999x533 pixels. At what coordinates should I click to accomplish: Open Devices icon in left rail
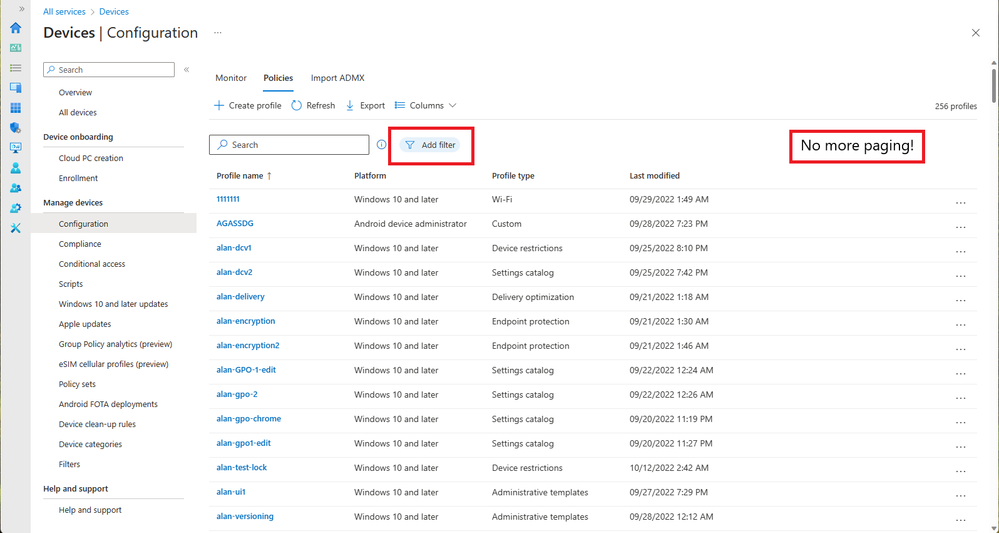[15, 88]
